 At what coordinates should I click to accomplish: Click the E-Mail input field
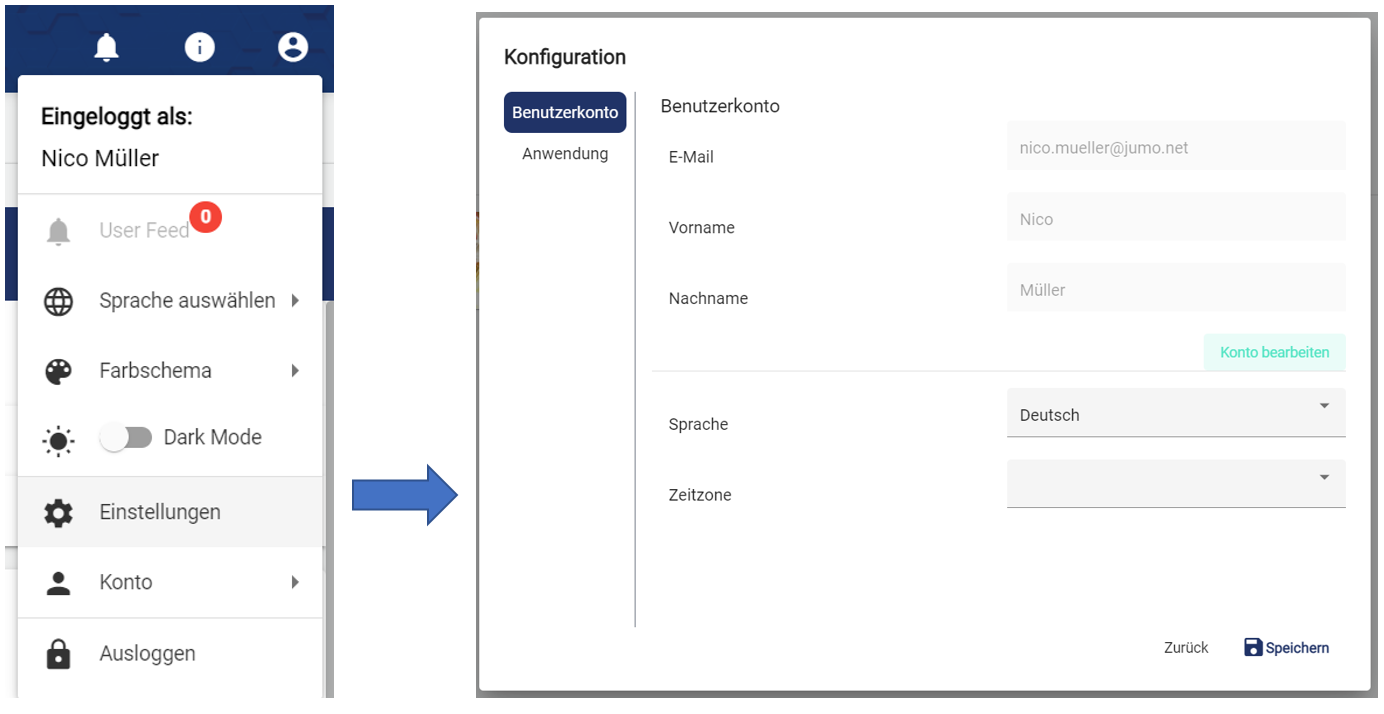[1175, 148]
